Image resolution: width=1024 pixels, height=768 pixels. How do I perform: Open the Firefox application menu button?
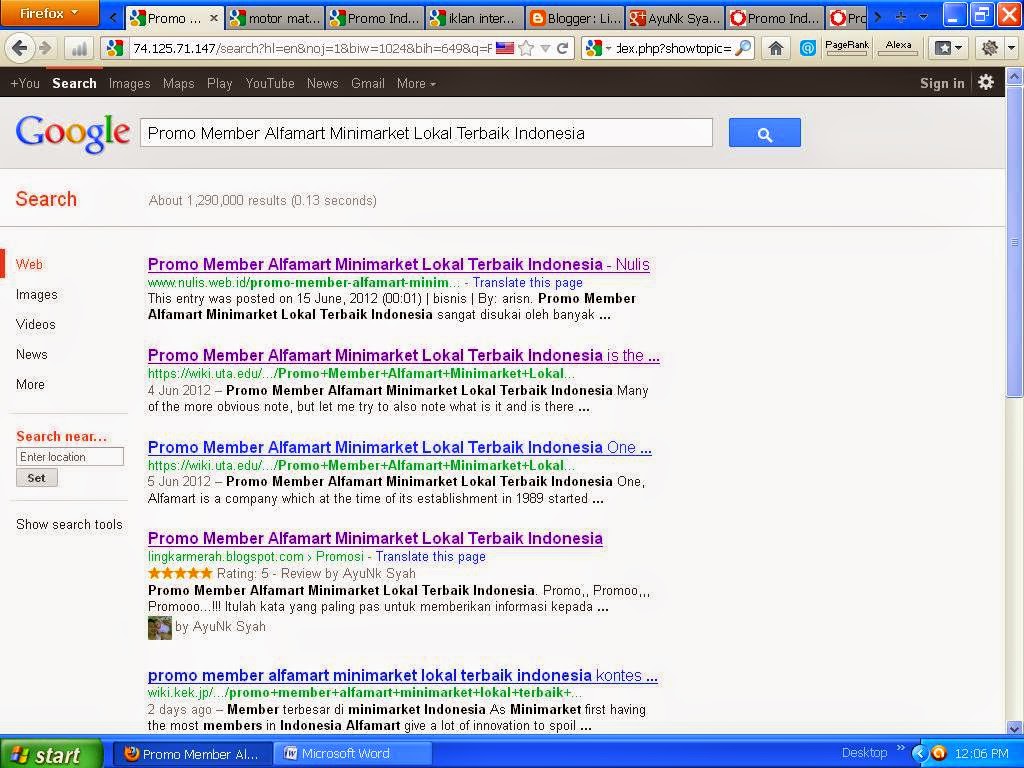coord(49,13)
